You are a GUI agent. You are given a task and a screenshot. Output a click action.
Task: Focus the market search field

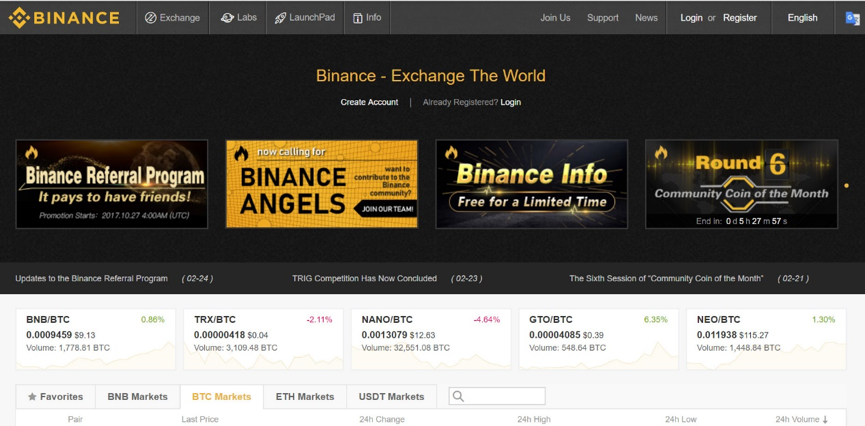tap(497, 396)
